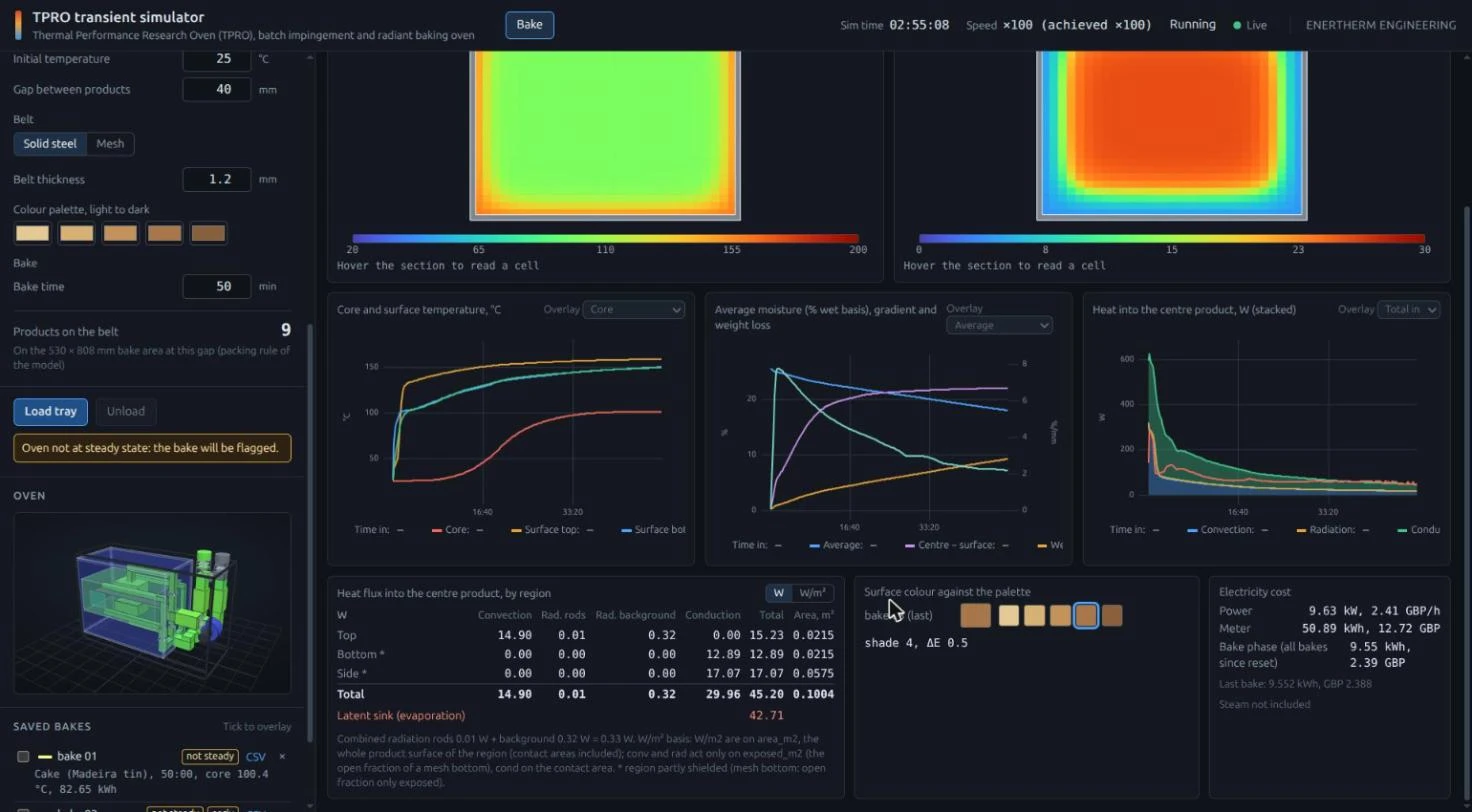
Task: Click the blue Average legend marker
Action: click(815, 545)
